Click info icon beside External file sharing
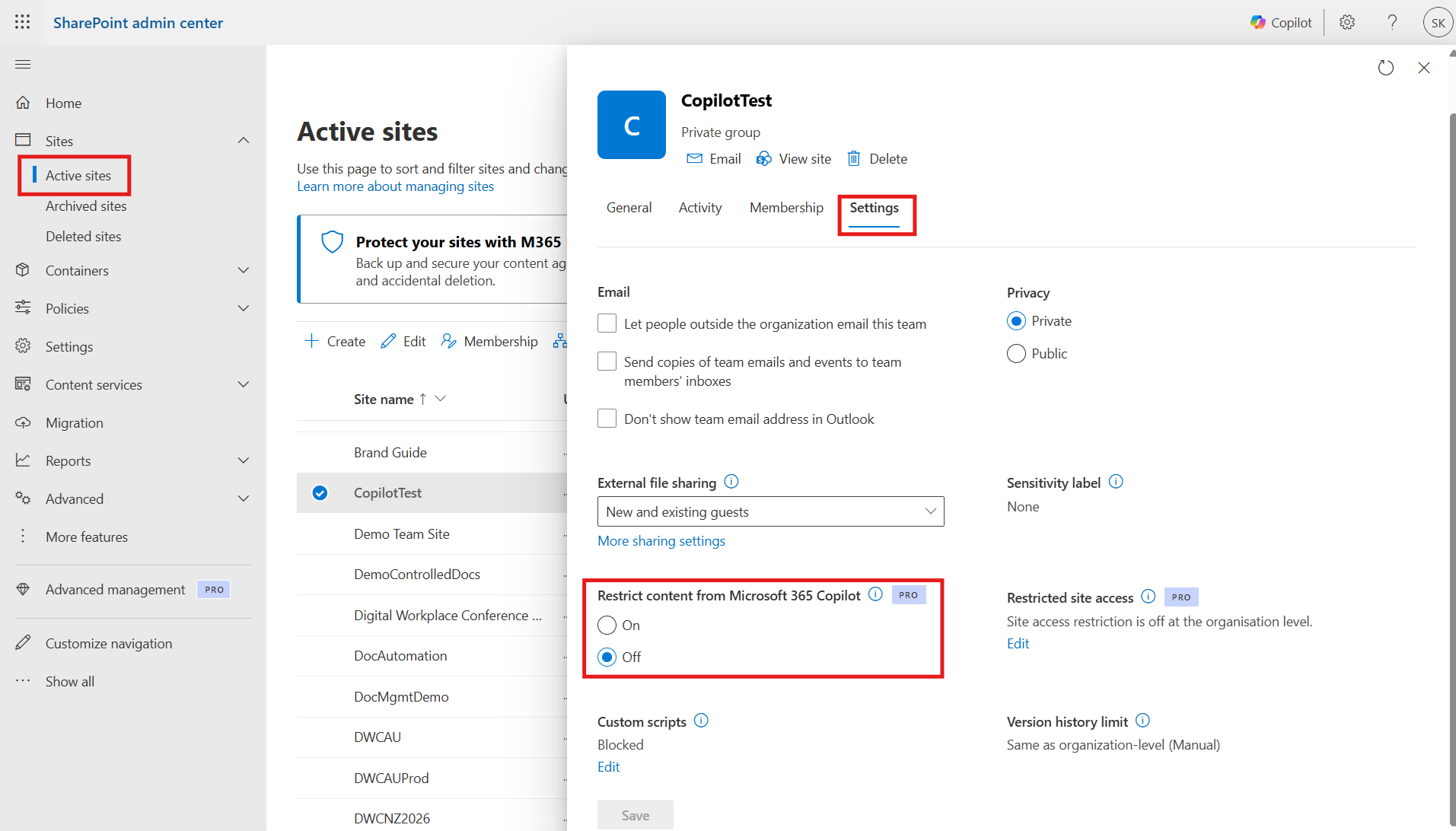The height and width of the screenshot is (831, 1456). tap(731, 482)
